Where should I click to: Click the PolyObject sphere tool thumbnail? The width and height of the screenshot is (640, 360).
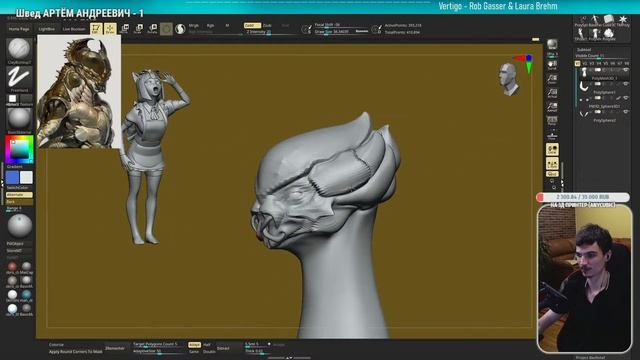(19, 226)
